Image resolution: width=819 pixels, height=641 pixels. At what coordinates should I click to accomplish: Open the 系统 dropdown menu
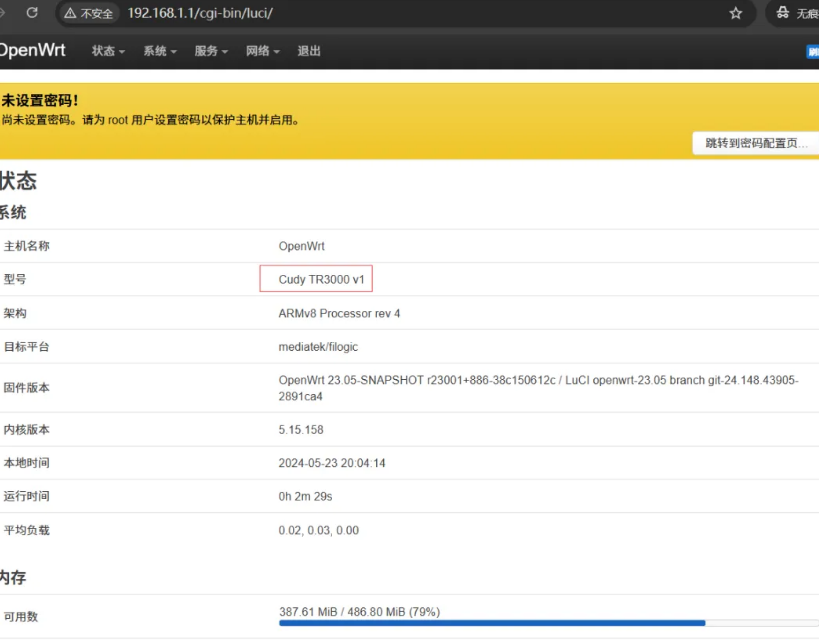point(160,51)
